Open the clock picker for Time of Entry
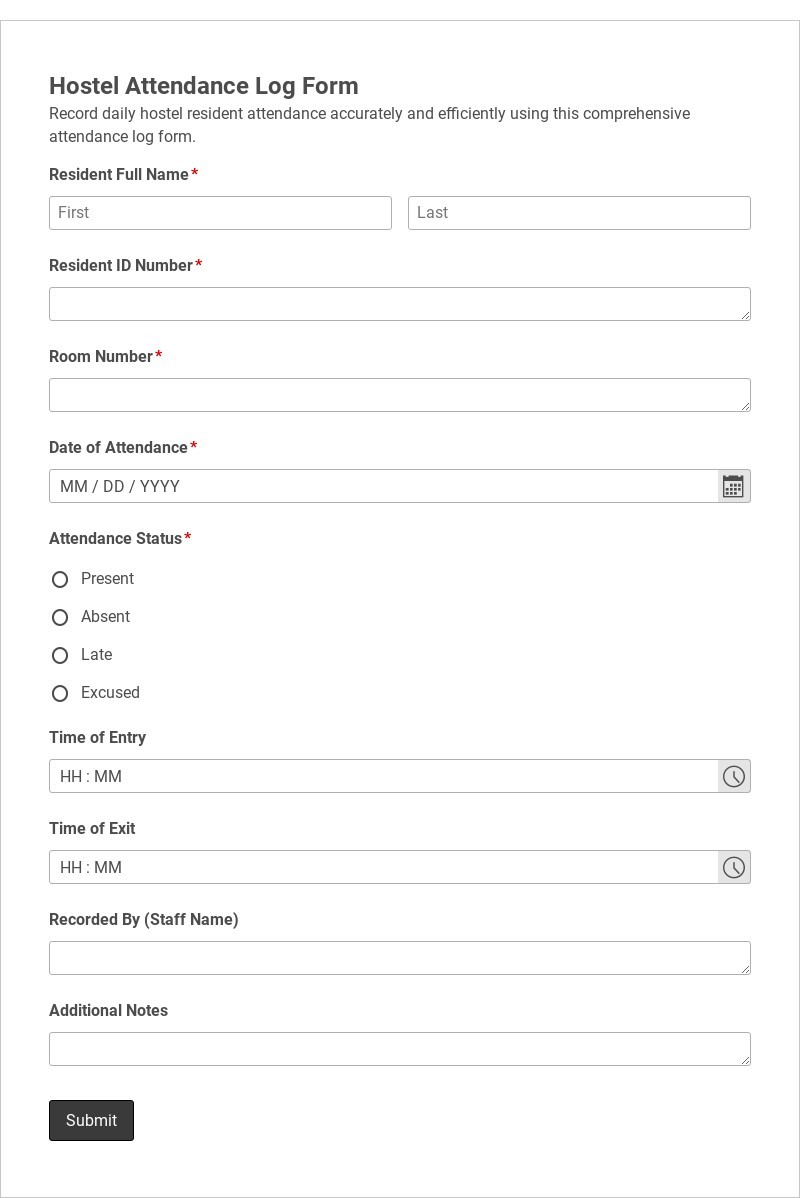The width and height of the screenshot is (800, 1198). (x=734, y=776)
